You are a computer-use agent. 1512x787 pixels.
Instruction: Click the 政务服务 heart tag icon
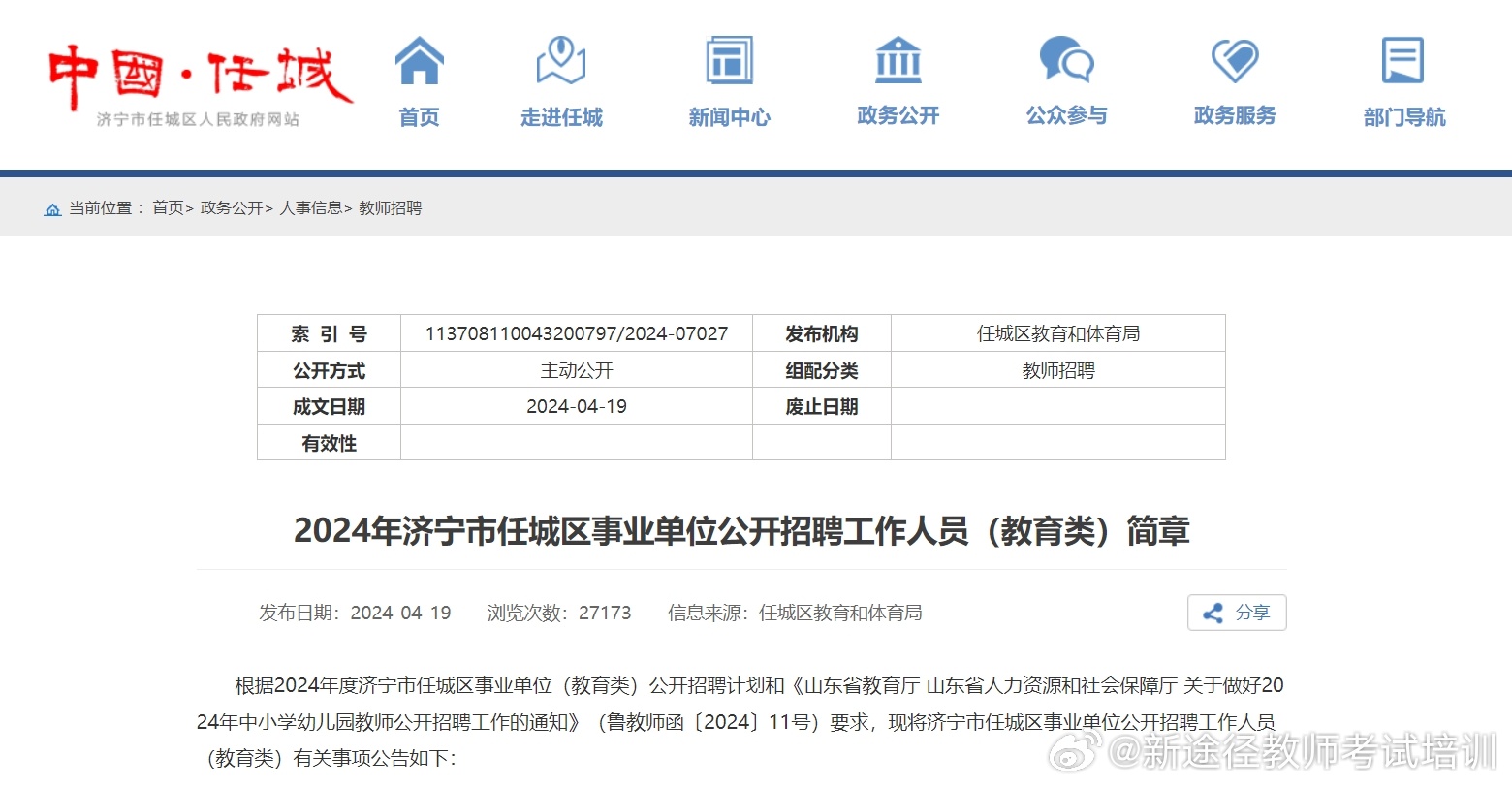pyautogui.click(x=1235, y=60)
